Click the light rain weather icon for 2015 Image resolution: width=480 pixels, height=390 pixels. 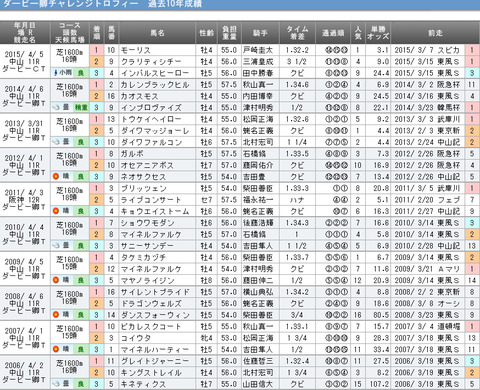point(56,73)
